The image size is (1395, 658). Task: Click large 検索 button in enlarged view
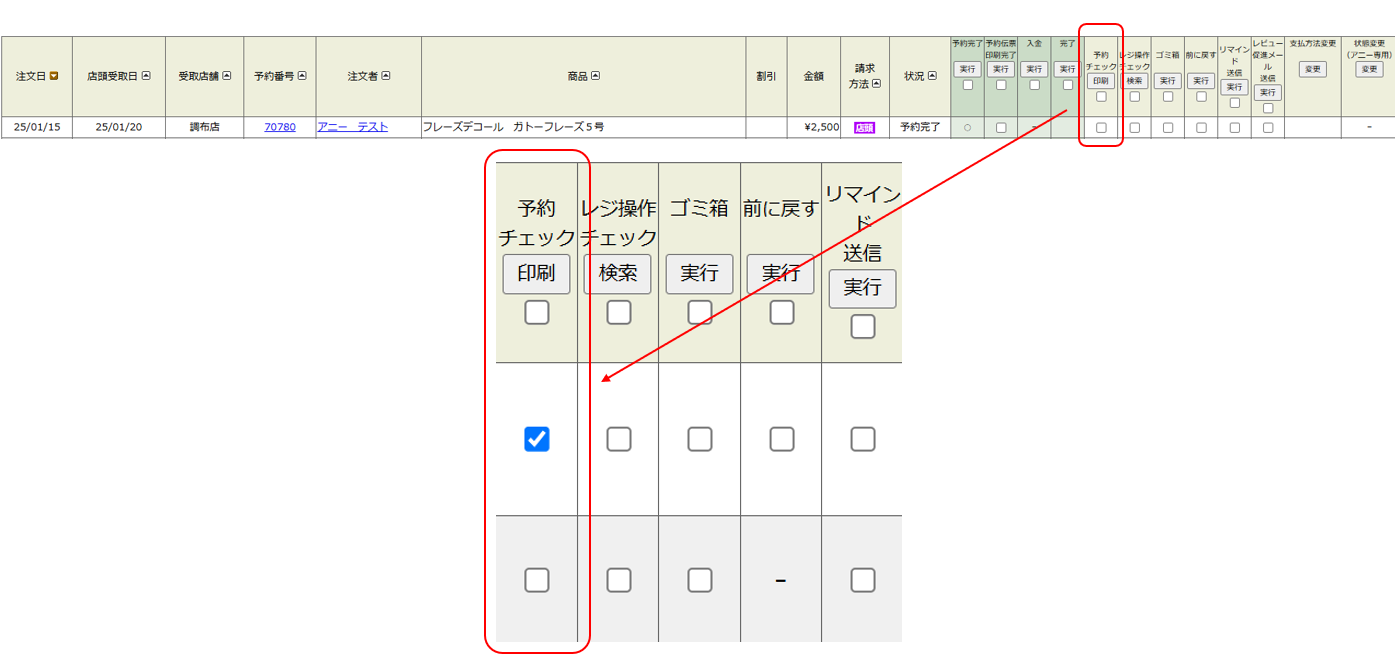click(x=617, y=274)
